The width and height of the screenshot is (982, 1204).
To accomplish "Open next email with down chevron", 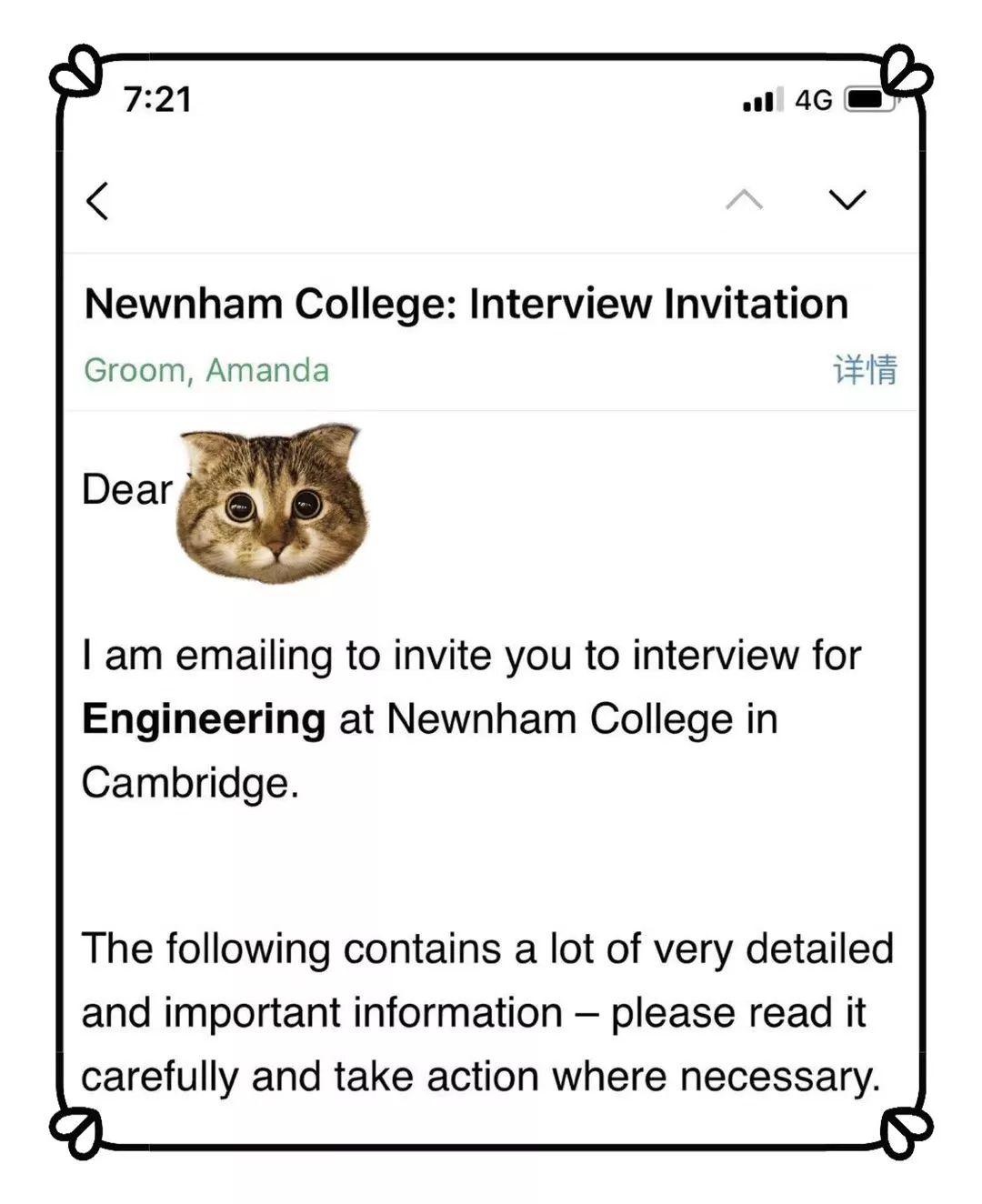I will click(847, 200).
